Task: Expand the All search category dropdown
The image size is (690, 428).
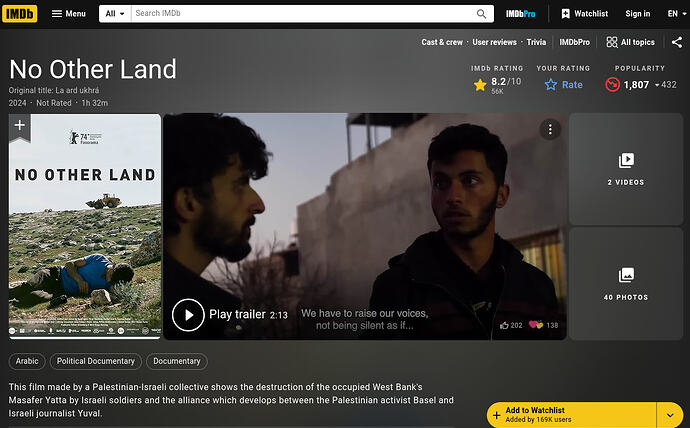Action: pyautogui.click(x=115, y=14)
